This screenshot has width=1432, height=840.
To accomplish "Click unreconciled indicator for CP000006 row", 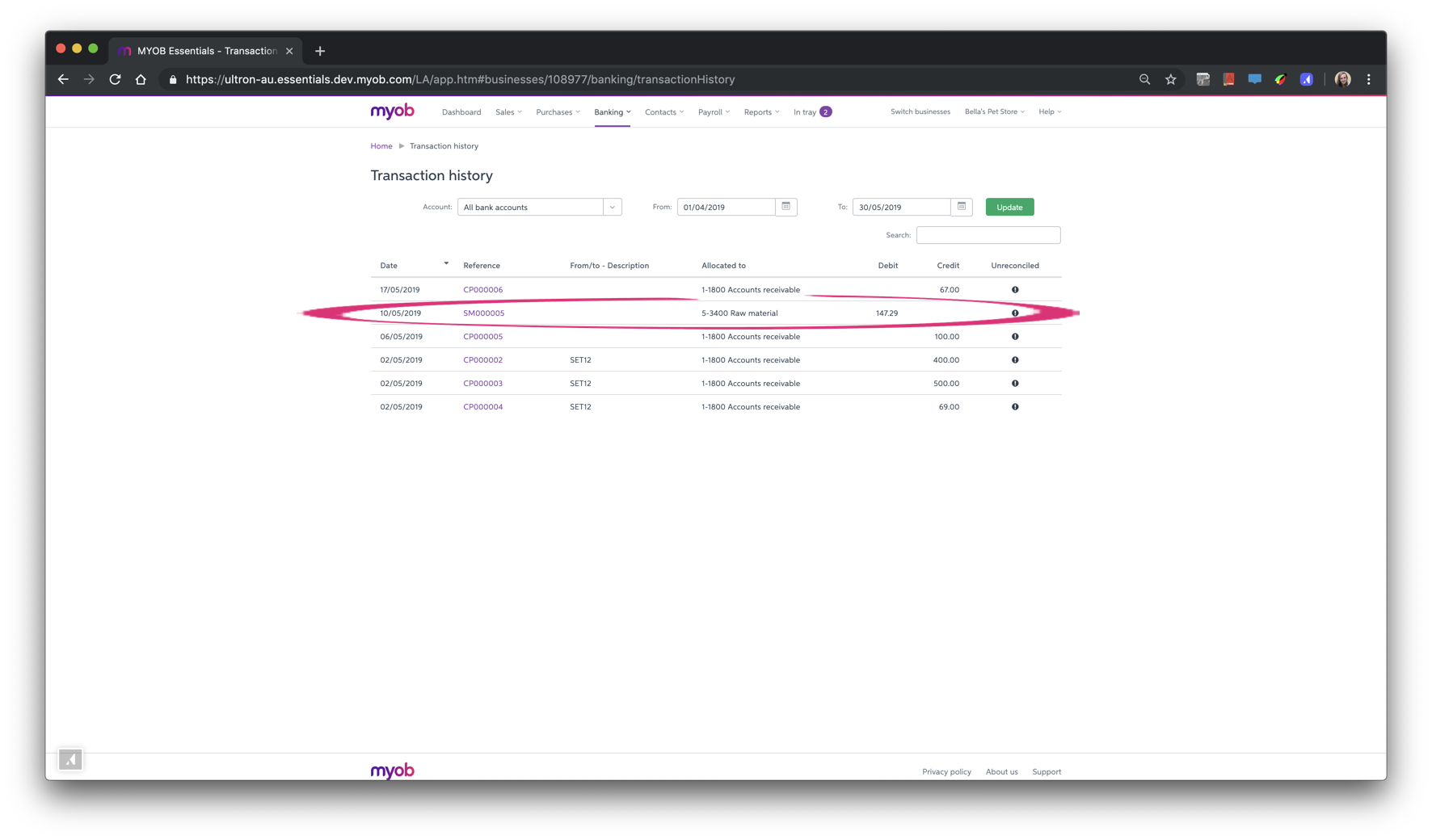I will pos(1015,290).
